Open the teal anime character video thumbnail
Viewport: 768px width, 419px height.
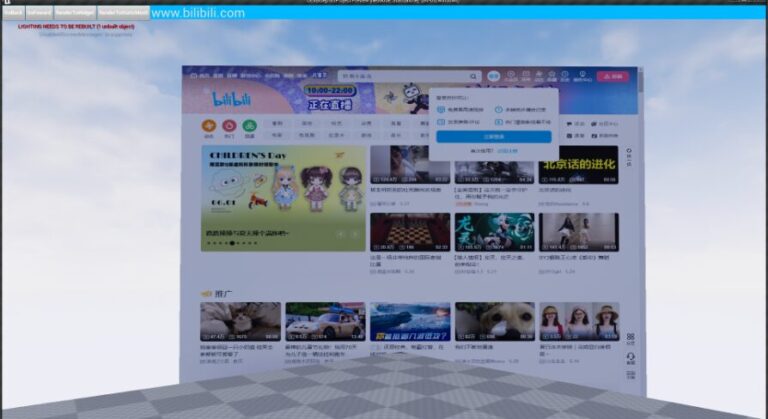(494, 232)
